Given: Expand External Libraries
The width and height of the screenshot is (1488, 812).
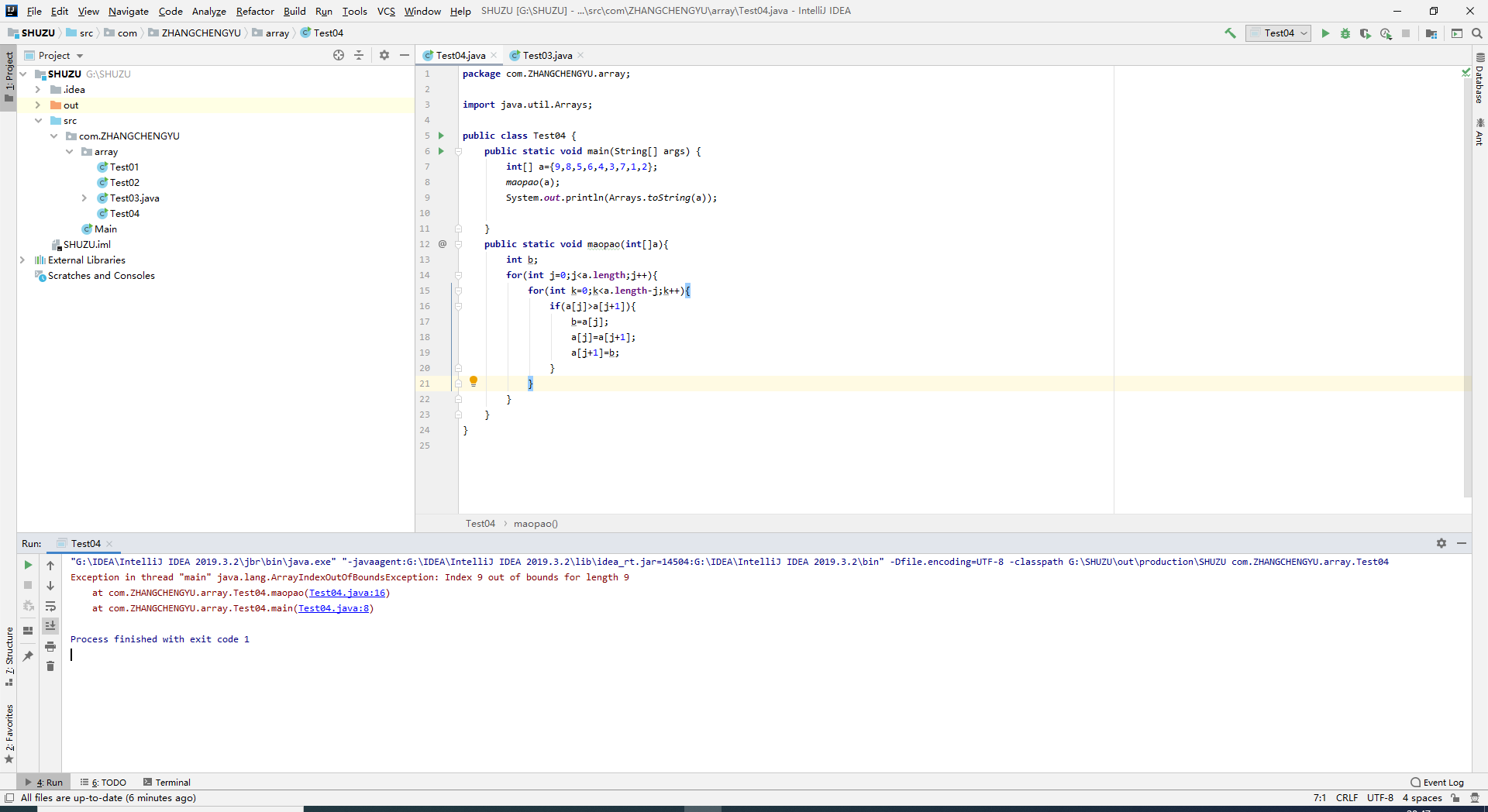Looking at the screenshot, I should 22,260.
